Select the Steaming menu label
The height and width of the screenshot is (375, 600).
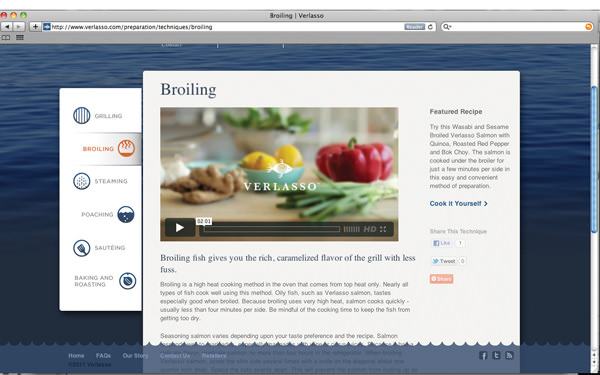click(x=111, y=181)
